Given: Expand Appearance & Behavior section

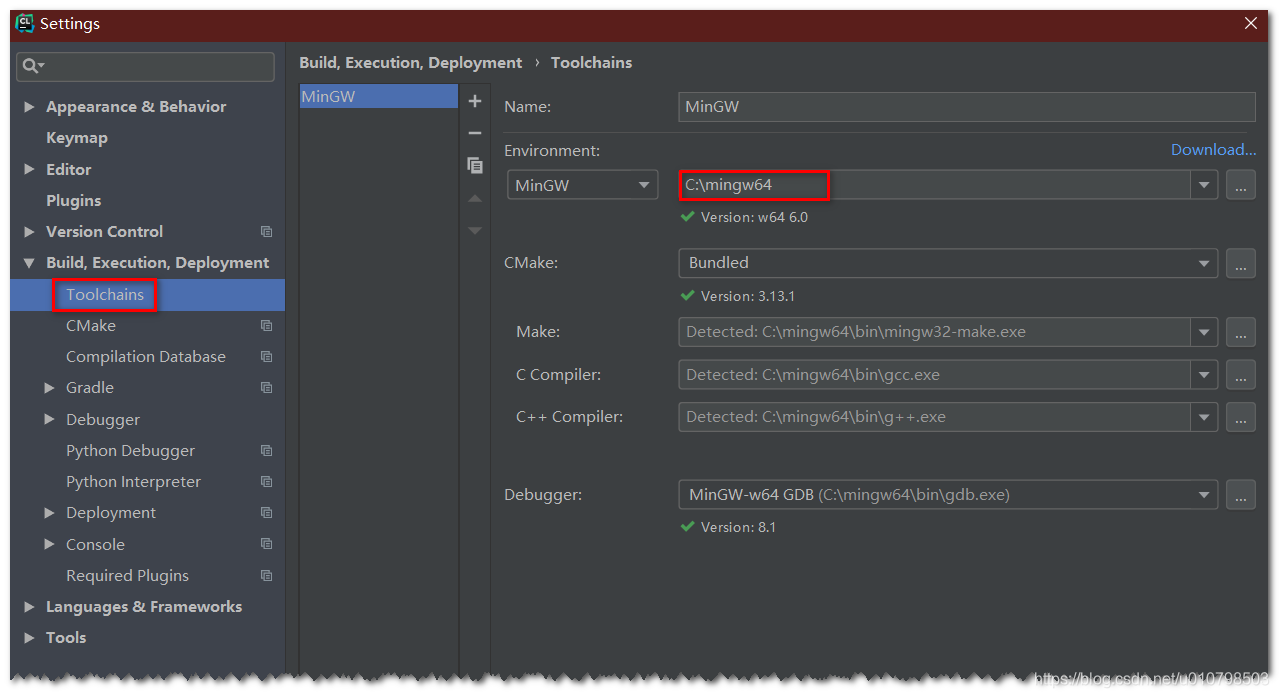Looking at the screenshot, I should point(29,107).
